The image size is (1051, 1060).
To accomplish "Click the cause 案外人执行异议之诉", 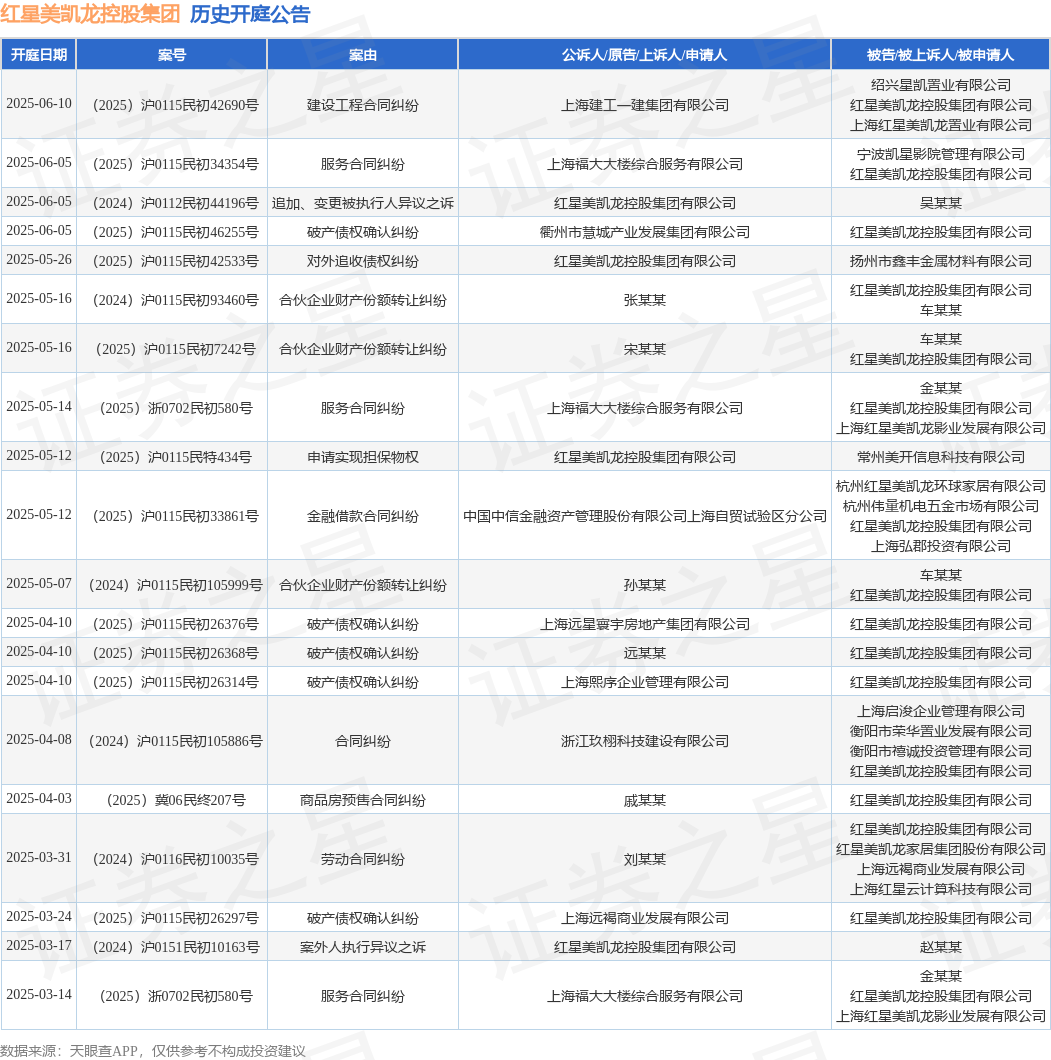I will point(363,947).
